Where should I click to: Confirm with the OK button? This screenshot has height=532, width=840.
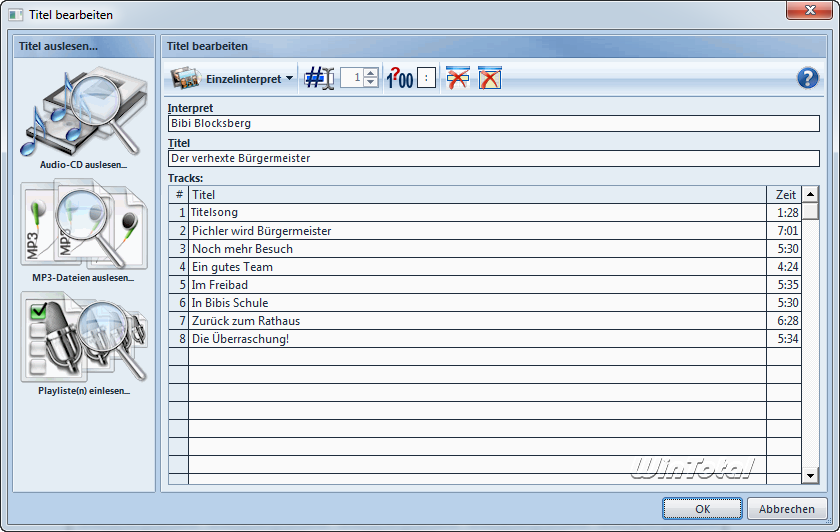(702, 508)
